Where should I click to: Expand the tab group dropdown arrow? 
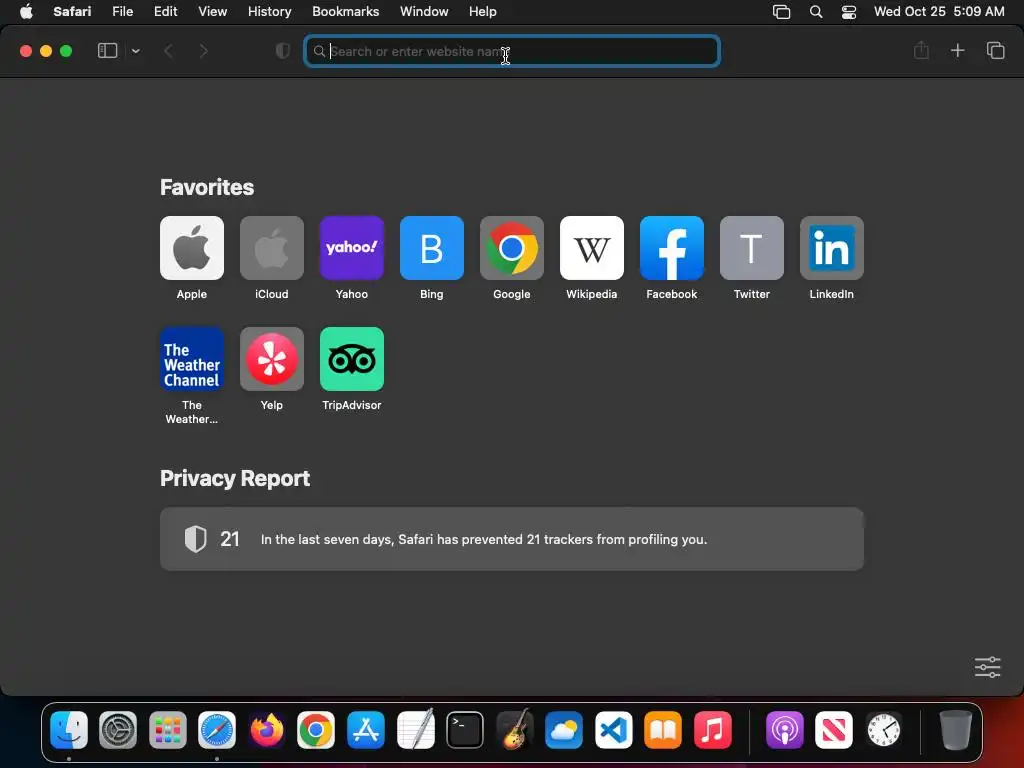tap(135, 51)
